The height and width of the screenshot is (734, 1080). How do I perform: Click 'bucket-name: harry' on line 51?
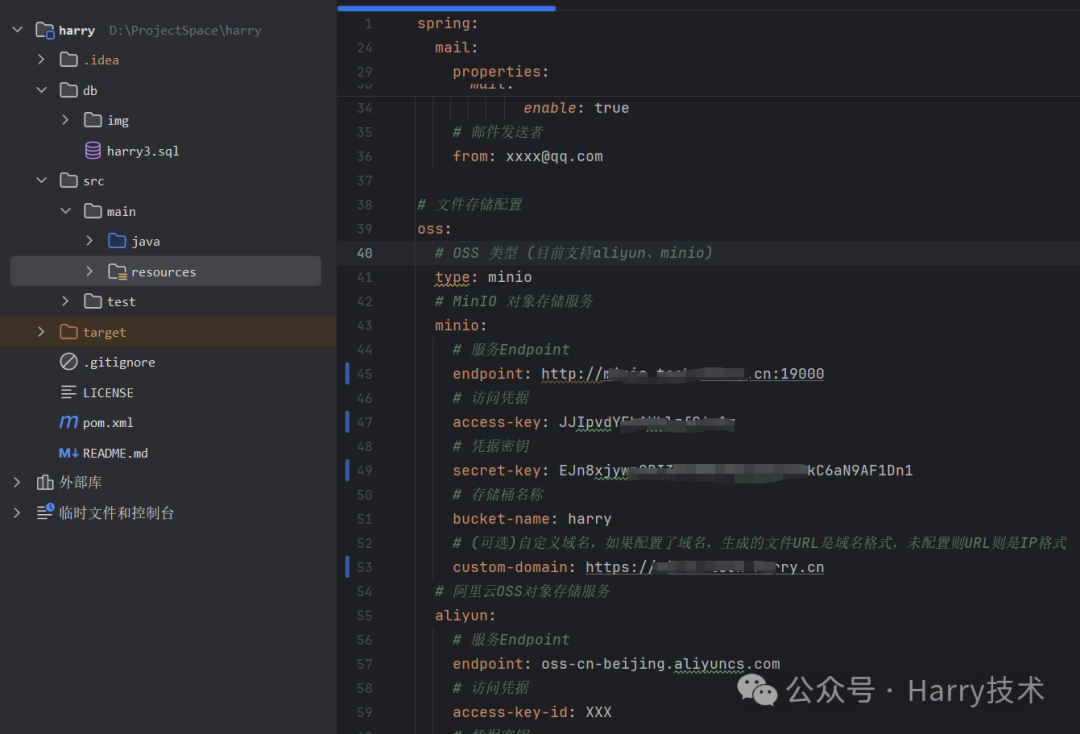(532, 519)
